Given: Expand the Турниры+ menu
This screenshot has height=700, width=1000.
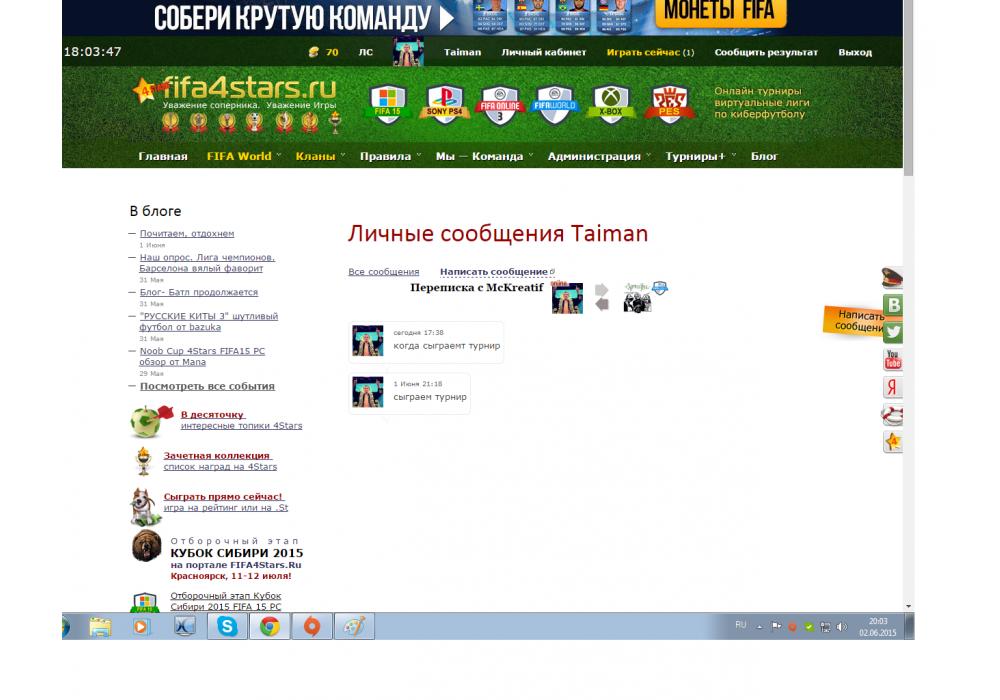Looking at the screenshot, I should pos(695,156).
